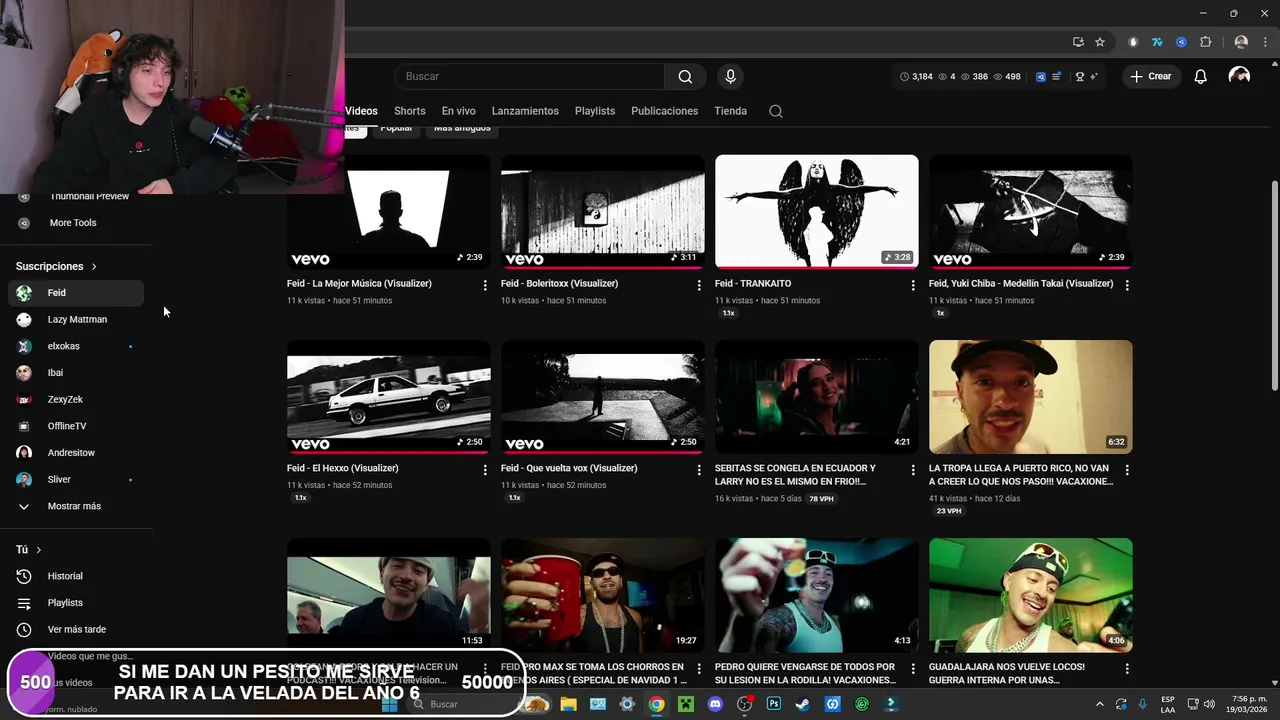Expand the Tú section chevron
The width and height of the screenshot is (1280, 720).
[x=39, y=550]
